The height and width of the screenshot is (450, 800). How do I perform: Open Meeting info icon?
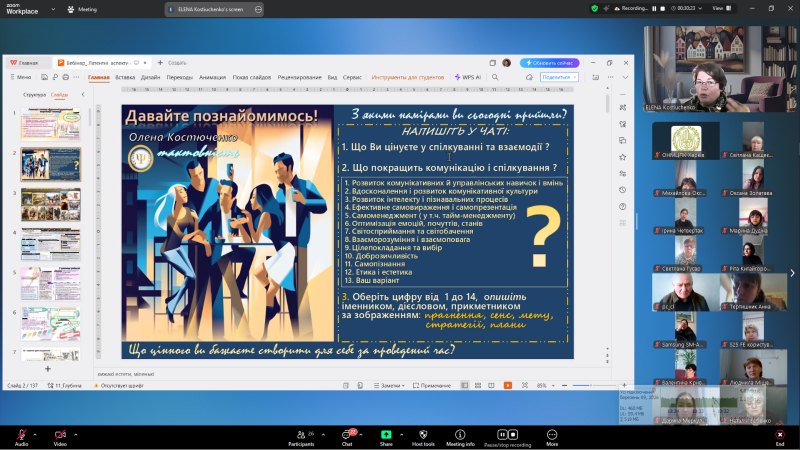click(460, 434)
